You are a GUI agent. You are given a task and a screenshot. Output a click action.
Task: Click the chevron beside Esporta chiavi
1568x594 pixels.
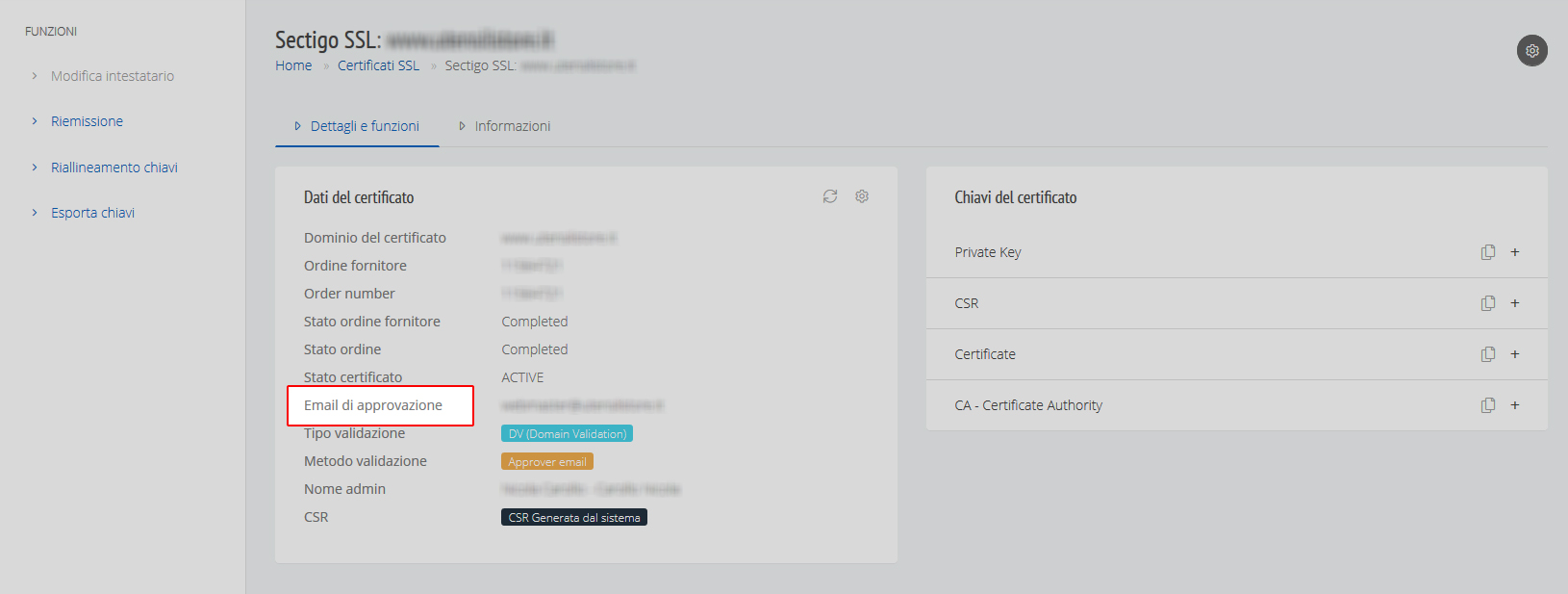coord(35,213)
